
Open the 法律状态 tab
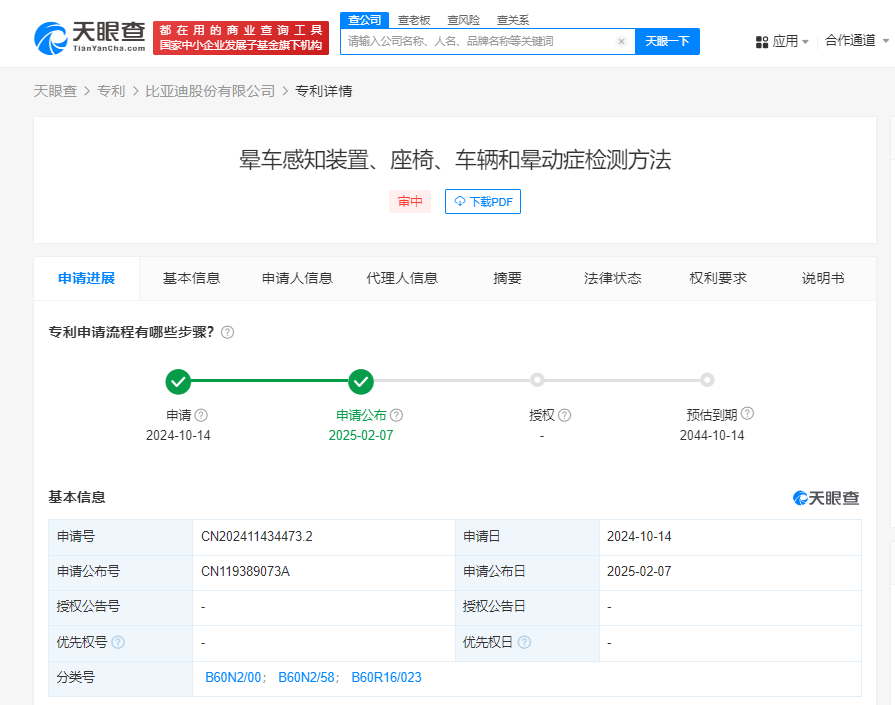[x=612, y=278]
